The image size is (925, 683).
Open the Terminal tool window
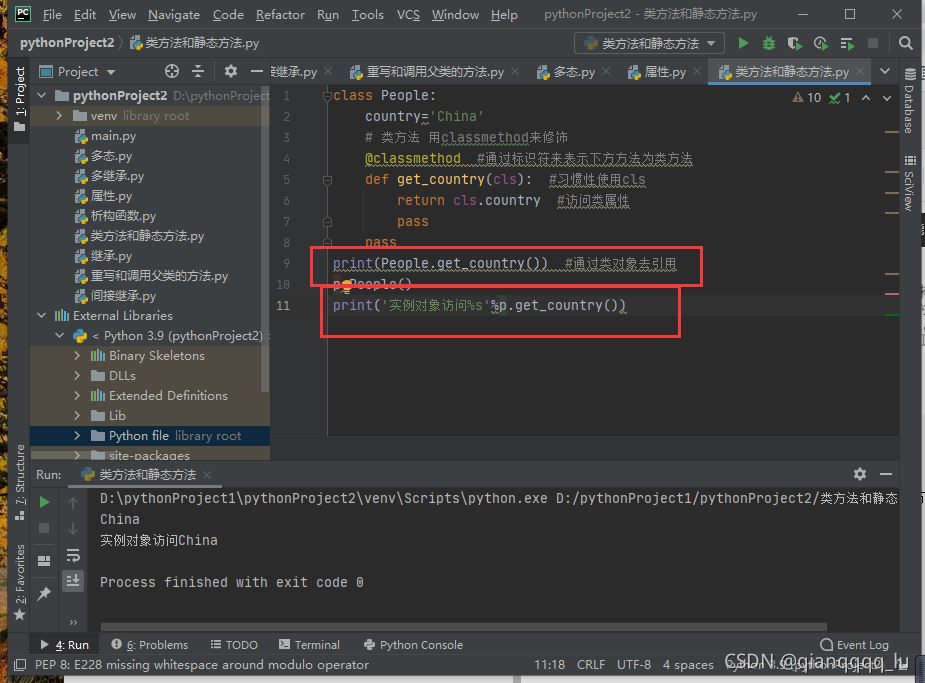[x=309, y=645]
